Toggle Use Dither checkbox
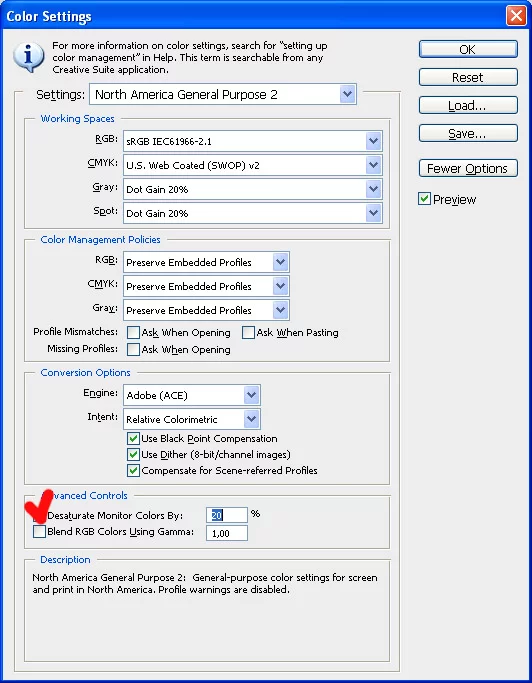Viewport: 532px width, 683px height. coord(133,454)
